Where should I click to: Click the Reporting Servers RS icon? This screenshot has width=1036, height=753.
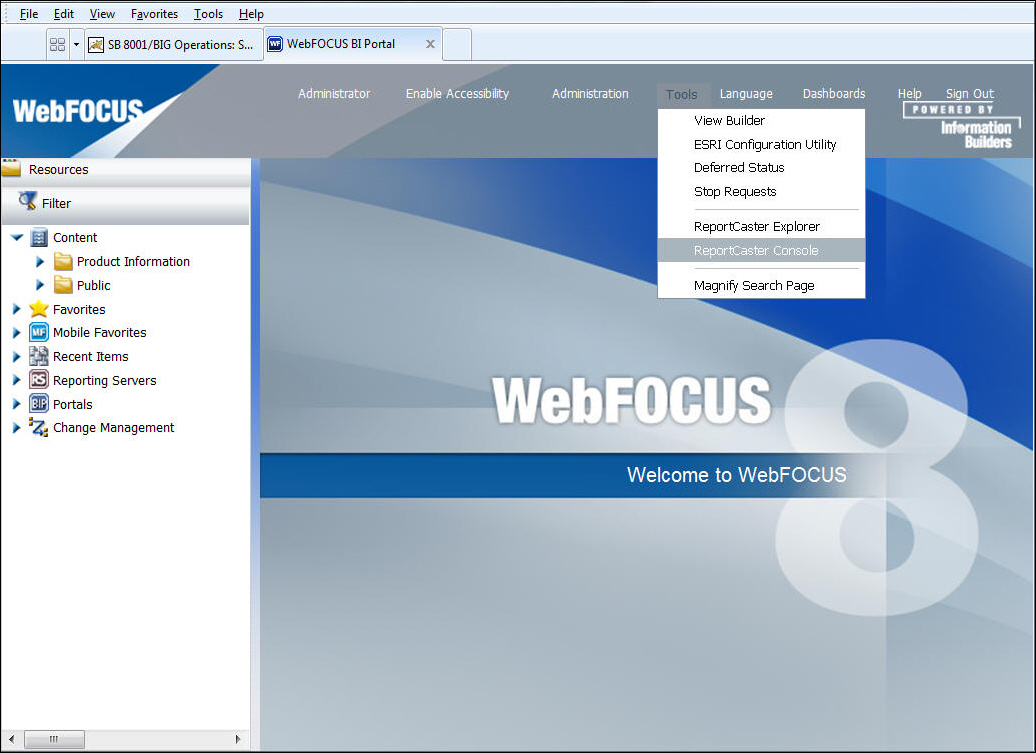[x=39, y=380]
